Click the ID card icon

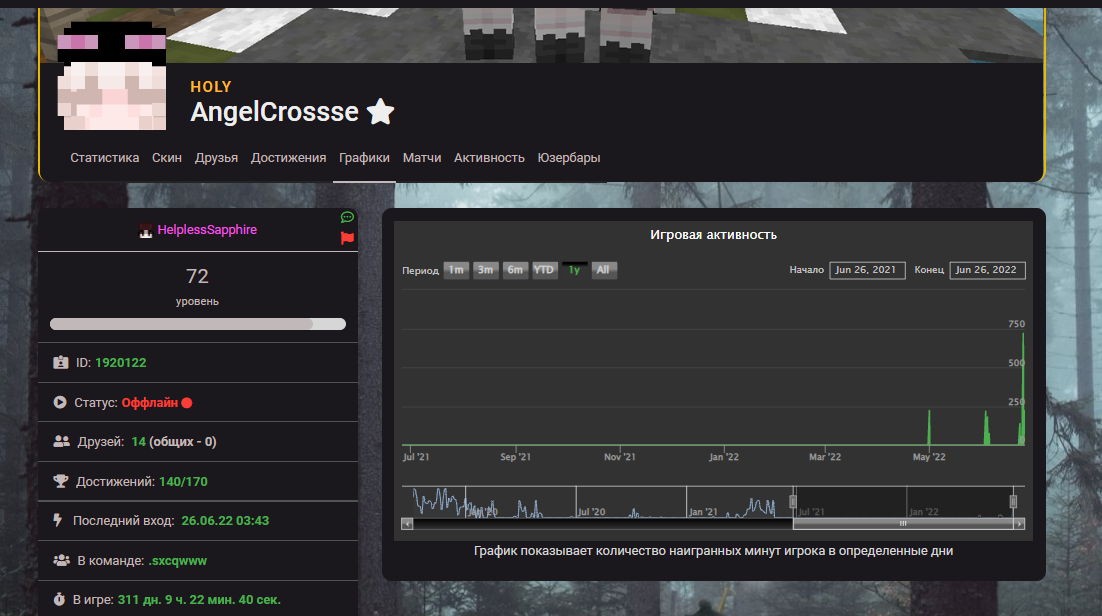point(60,362)
